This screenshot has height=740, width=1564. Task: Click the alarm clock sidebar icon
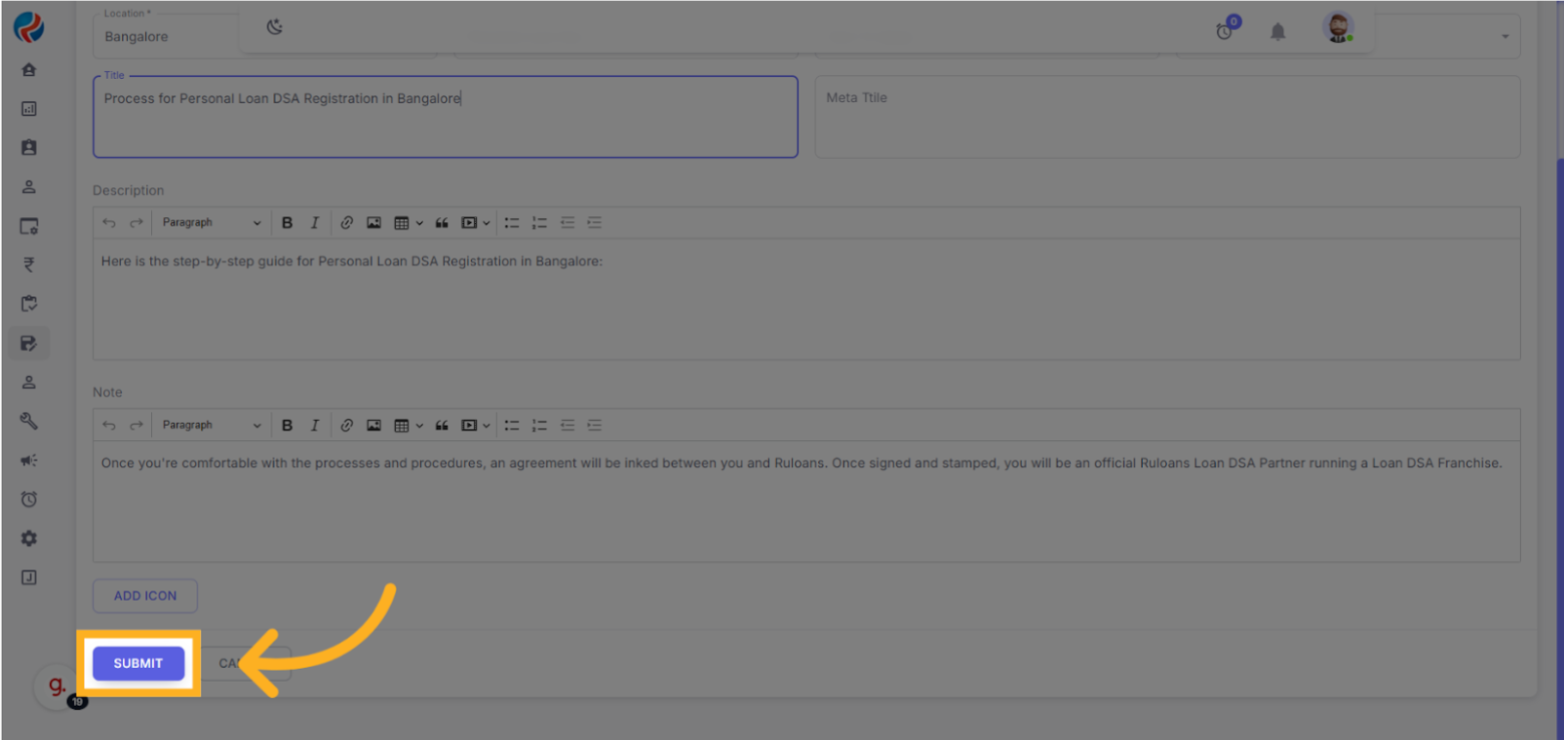point(29,499)
